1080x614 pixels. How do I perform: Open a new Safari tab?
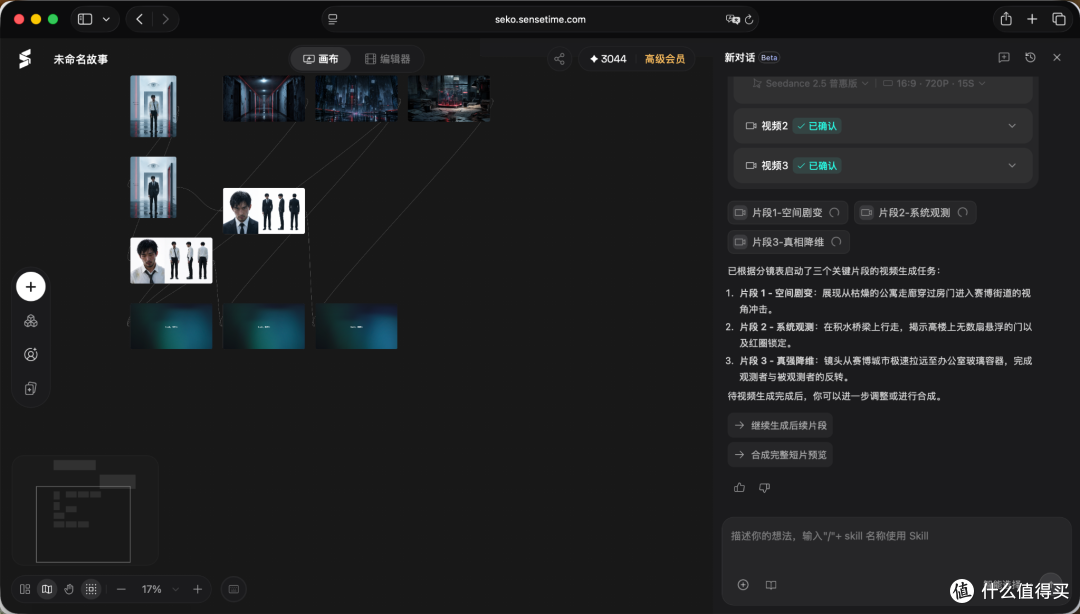pos(1032,19)
